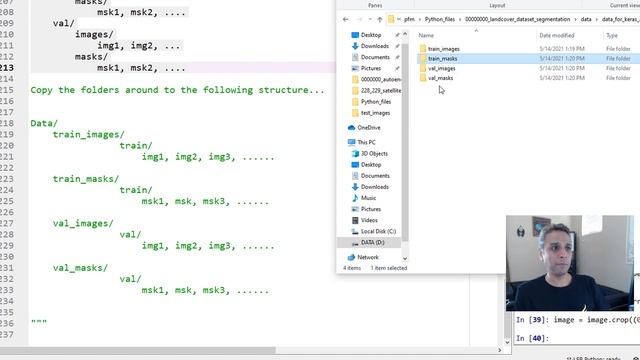Expand the chevron after landcover_dataset_segmentation breadcrumb
The image size is (640, 360).
(576, 19)
